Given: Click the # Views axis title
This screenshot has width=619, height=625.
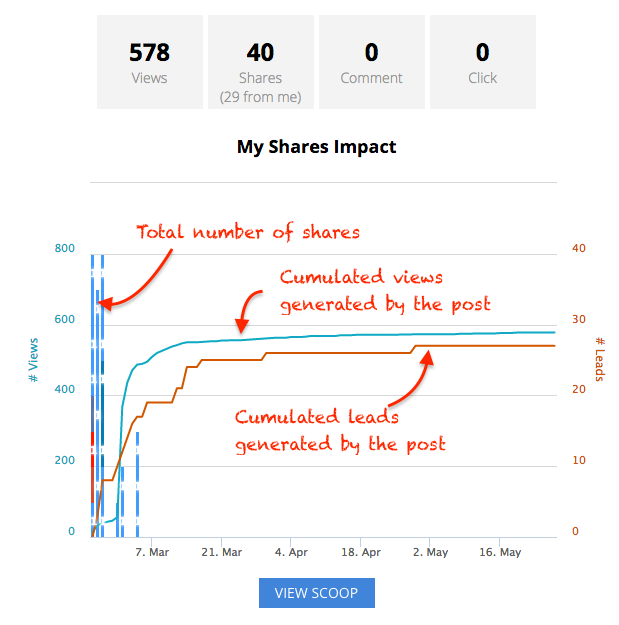Looking at the screenshot, I should 33,360.
